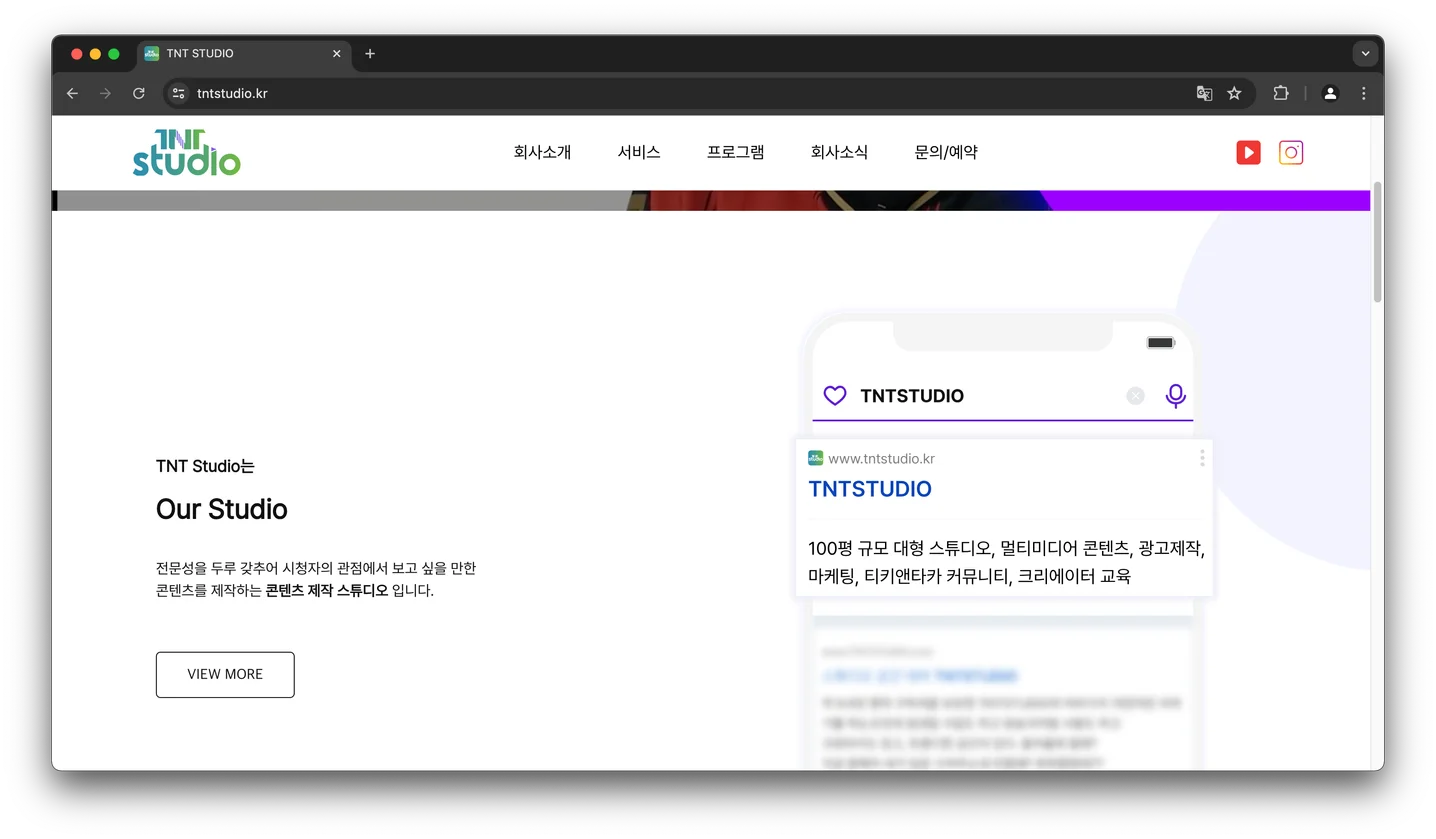Open the 프로그램 menu

[736, 153]
